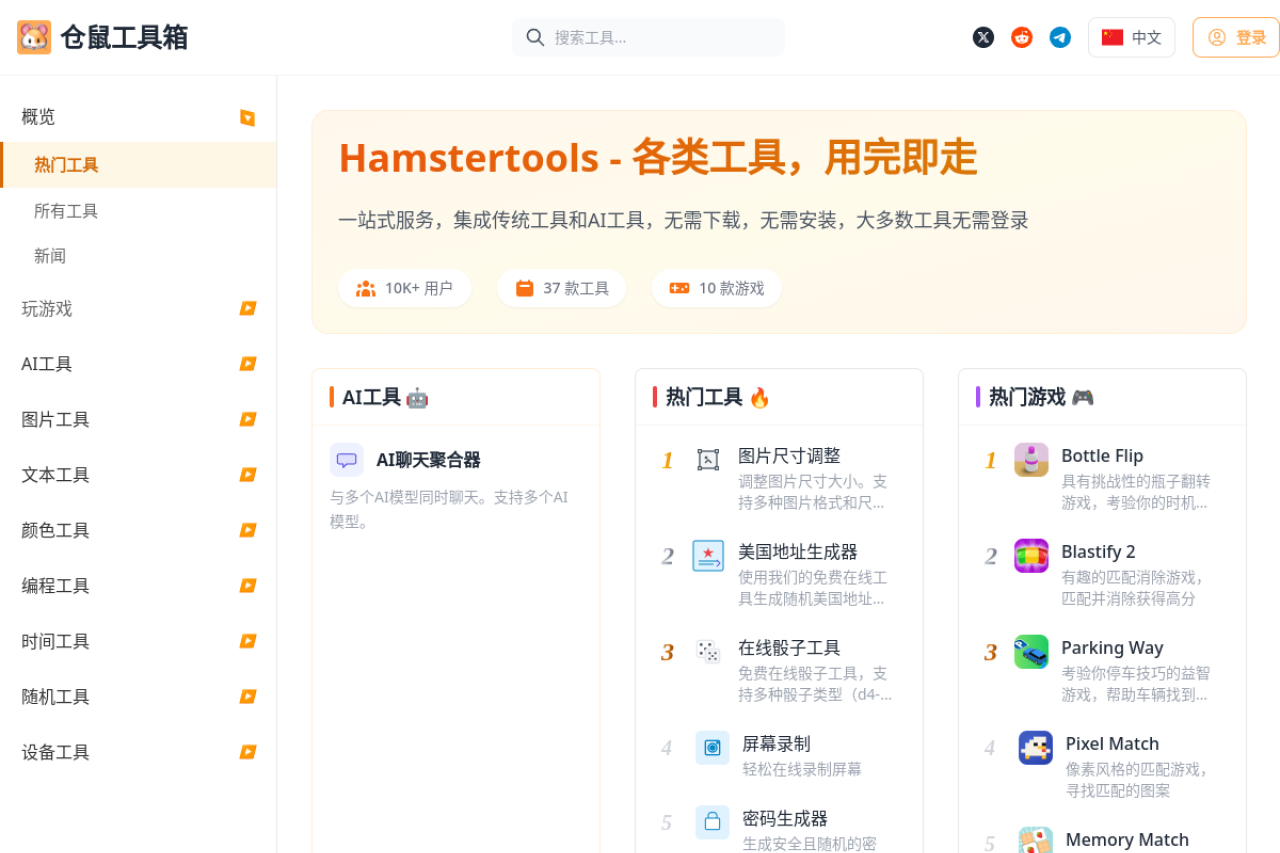Open the AI聊天聚合器 link
Screen dimensions: 1280x853
tap(428, 460)
